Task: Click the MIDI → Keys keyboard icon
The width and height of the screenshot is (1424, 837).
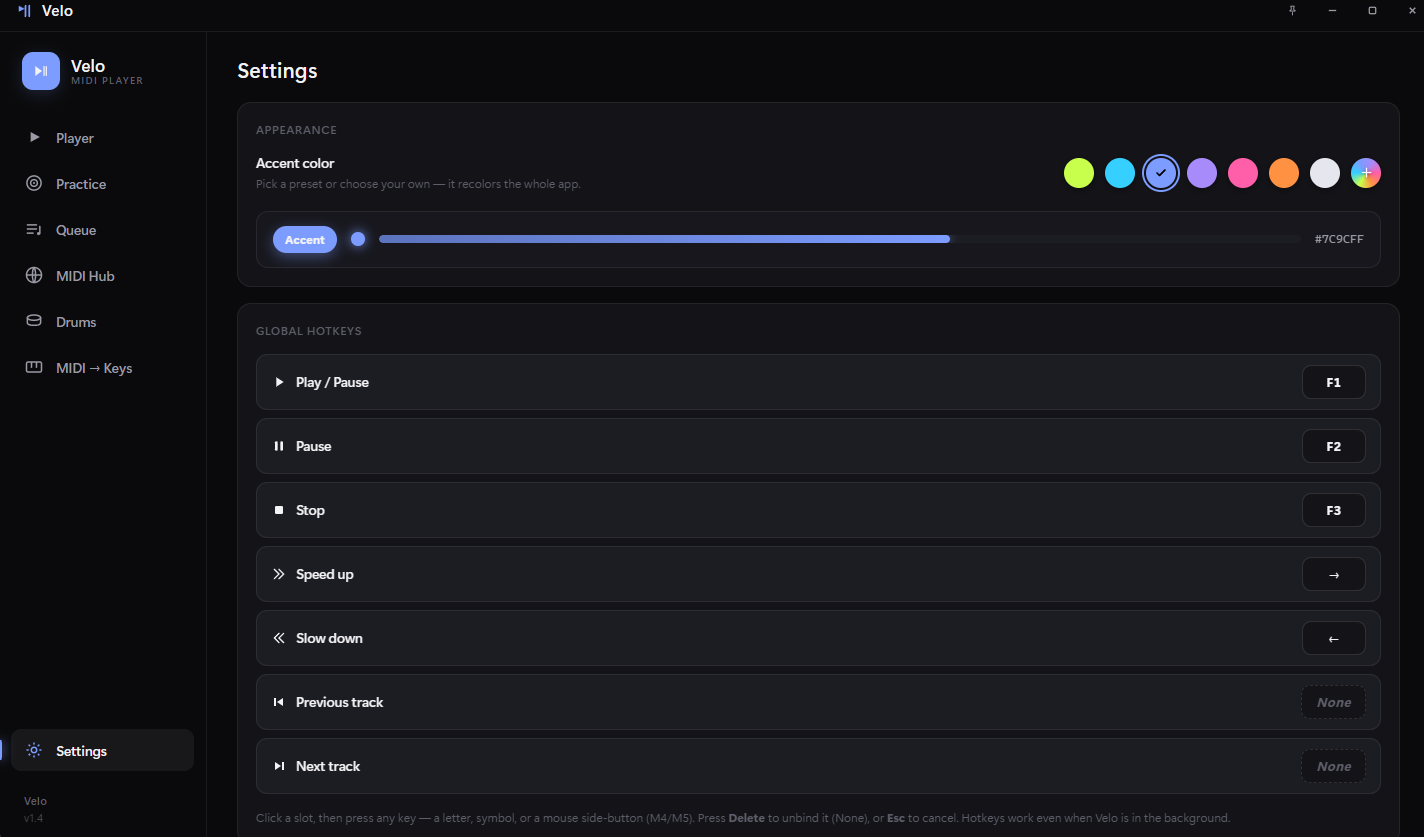Action: coord(34,368)
